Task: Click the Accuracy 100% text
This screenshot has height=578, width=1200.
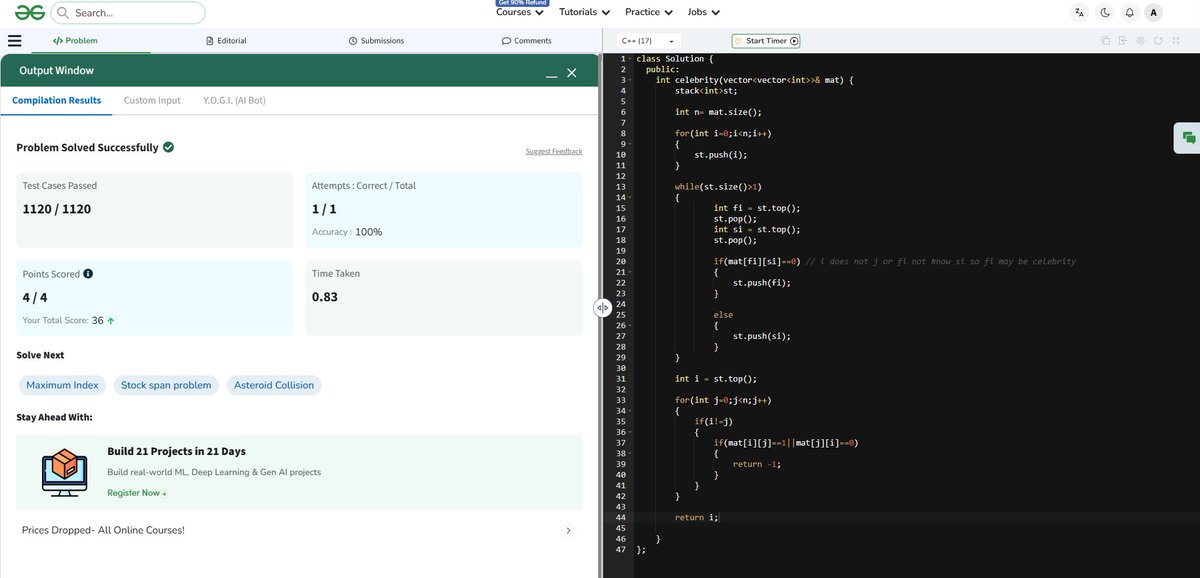Action: tap(347, 232)
